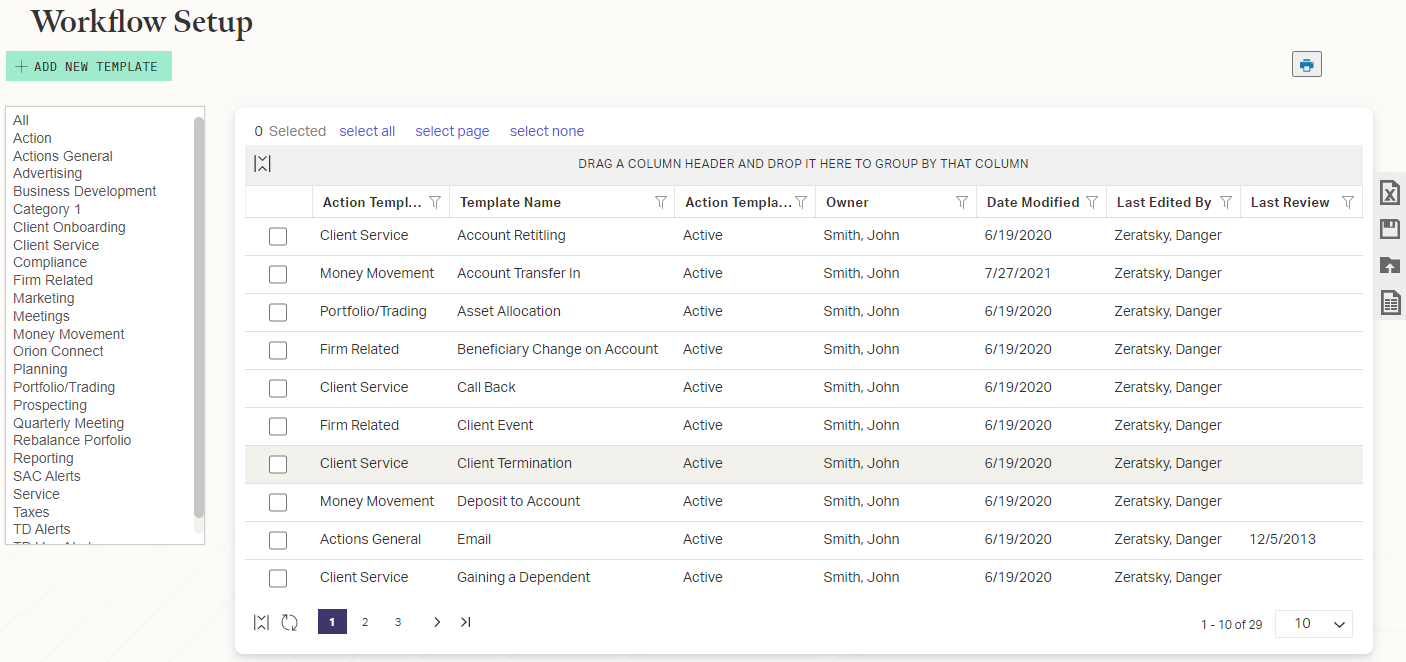This screenshot has height=662, width=1406.
Task: Refresh the grid with the reload icon
Action: click(289, 622)
